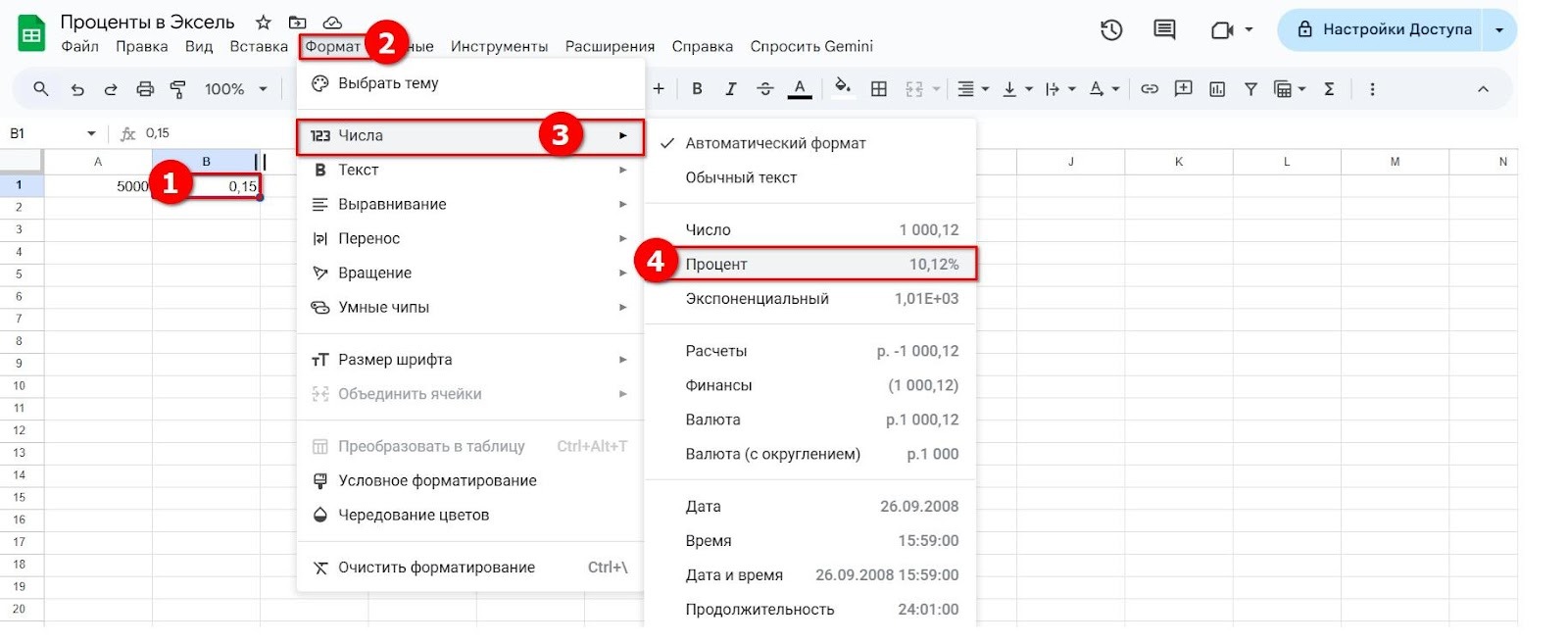Create a filter
The height and width of the screenshot is (643, 1568).
pos(1250,89)
